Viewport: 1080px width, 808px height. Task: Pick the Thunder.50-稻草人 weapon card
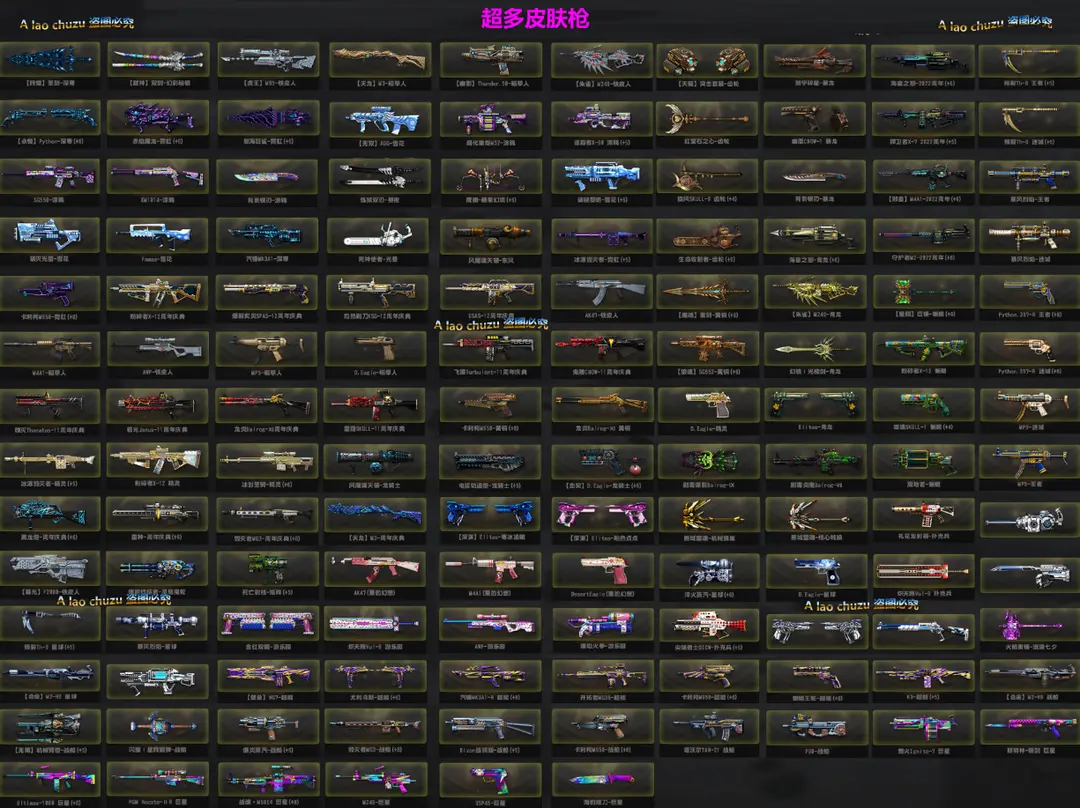click(x=491, y=60)
